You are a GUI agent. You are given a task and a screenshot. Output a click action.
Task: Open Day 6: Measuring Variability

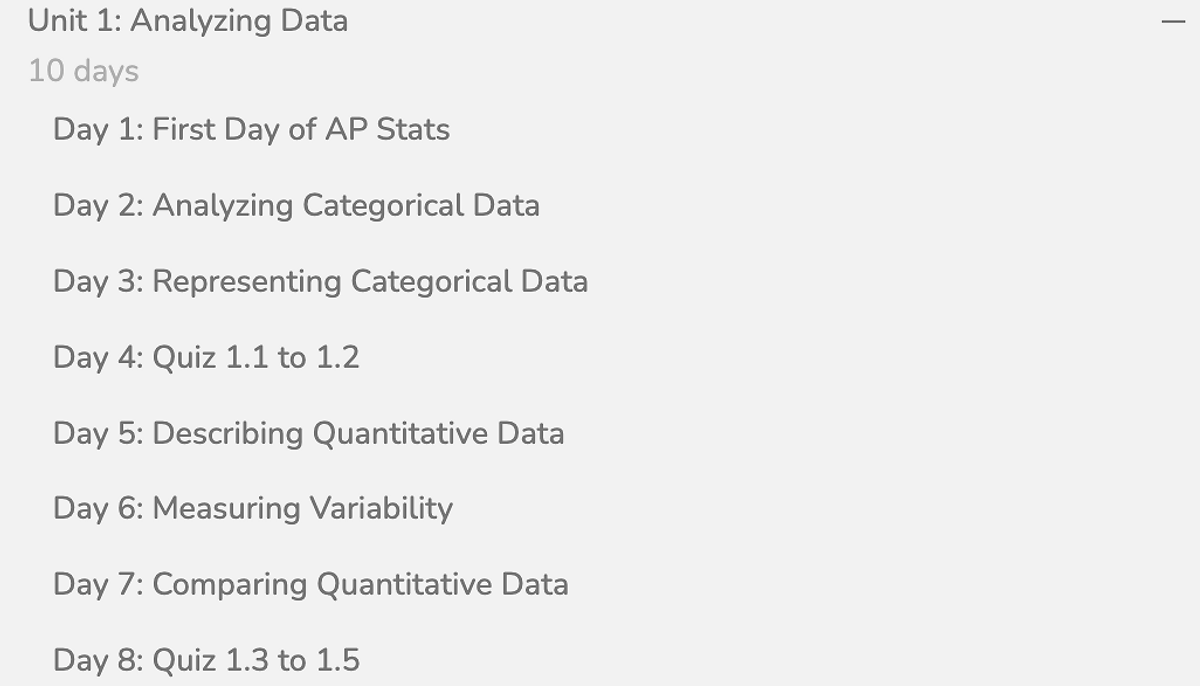pos(253,509)
